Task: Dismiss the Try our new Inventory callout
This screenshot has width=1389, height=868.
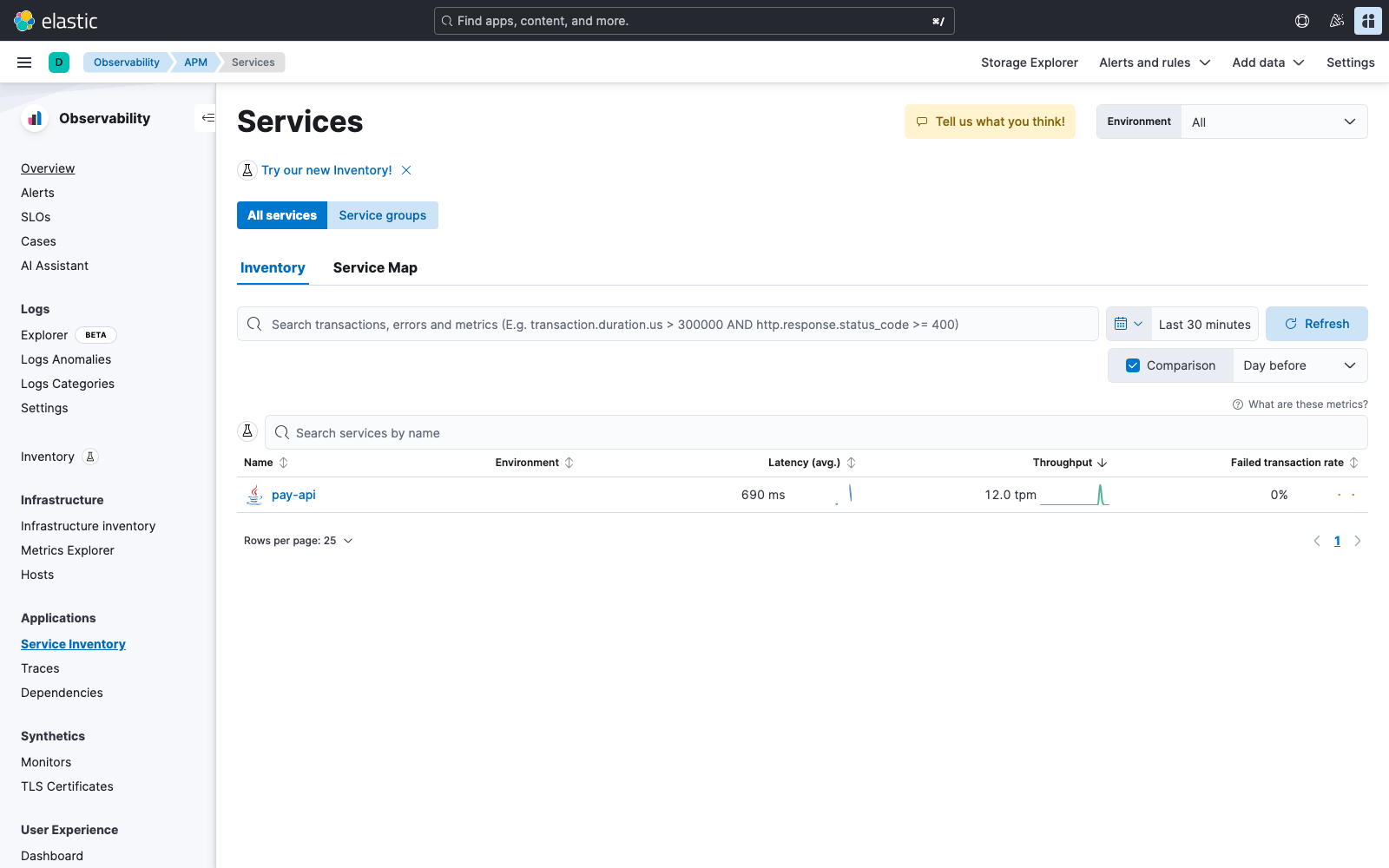Action: [406, 170]
